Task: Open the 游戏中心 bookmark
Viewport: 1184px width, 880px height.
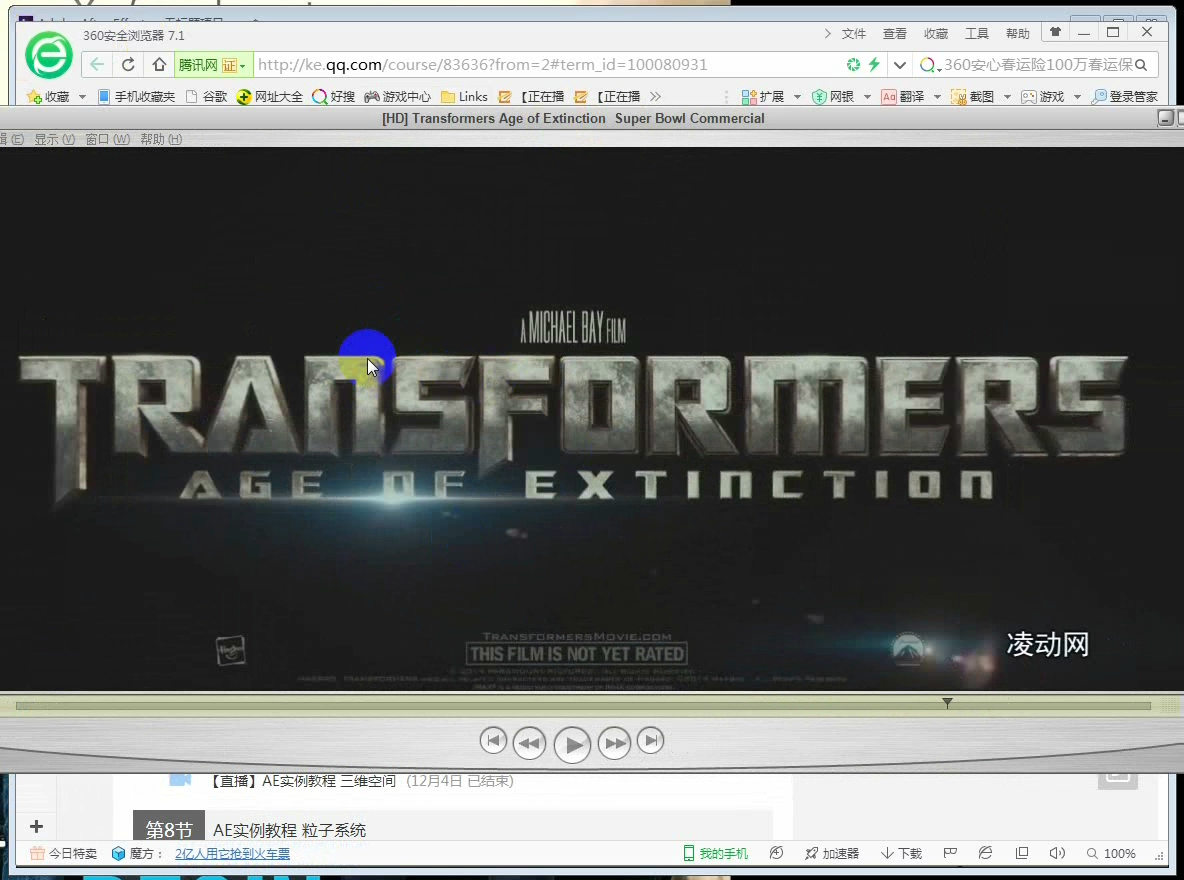Action: click(x=397, y=97)
